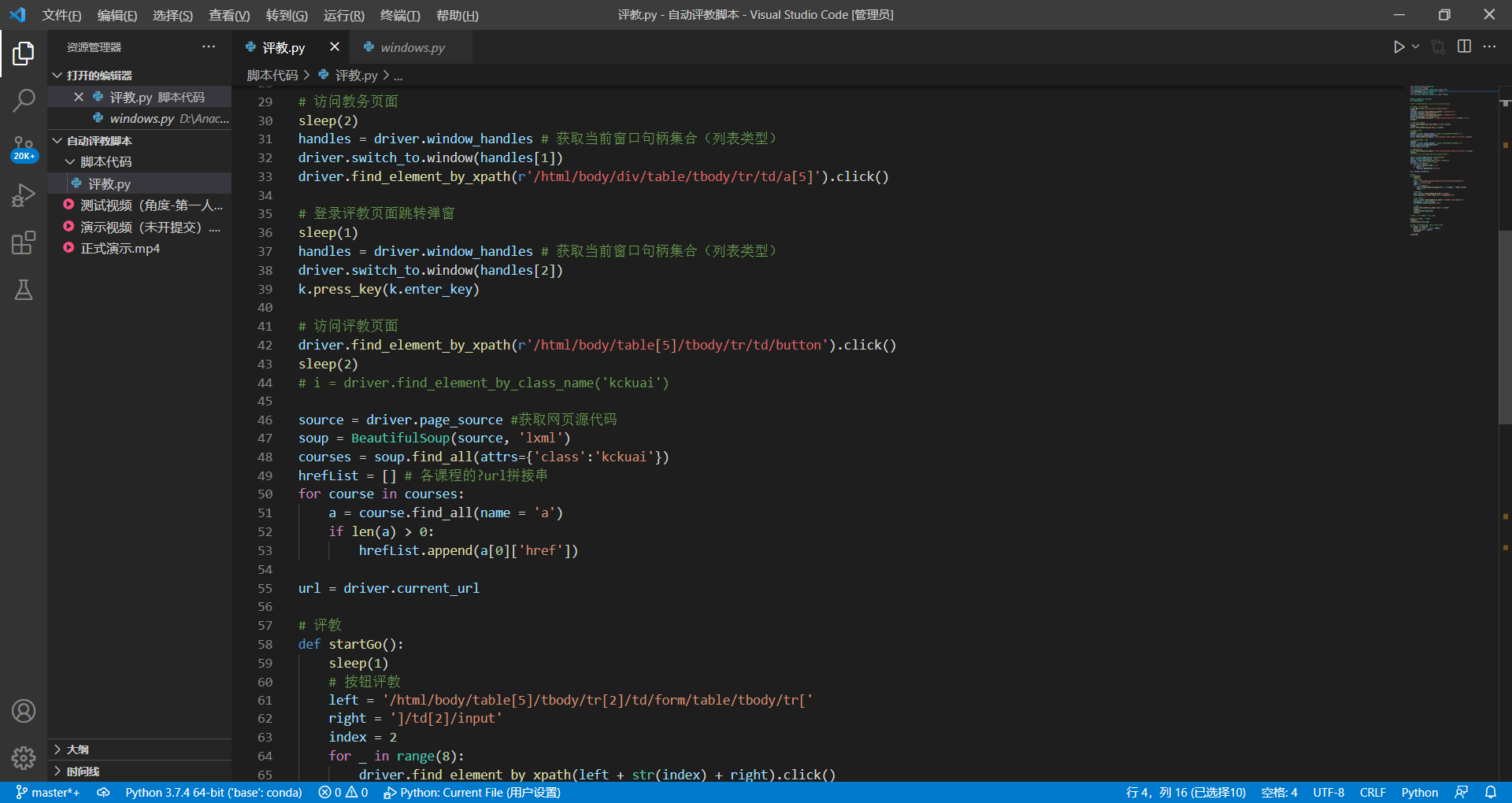Open 测试视频 video file in explorer

click(x=139, y=205)
